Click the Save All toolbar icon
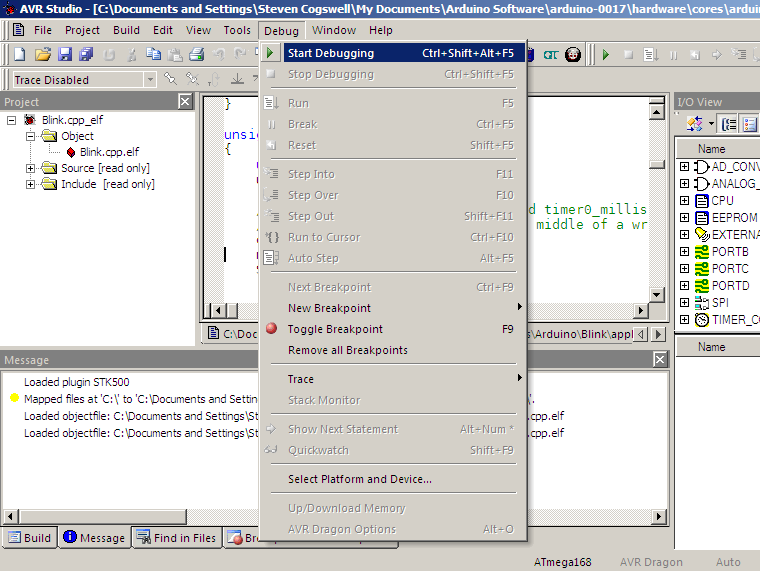760x571 pixels. (x=86, y=54)
